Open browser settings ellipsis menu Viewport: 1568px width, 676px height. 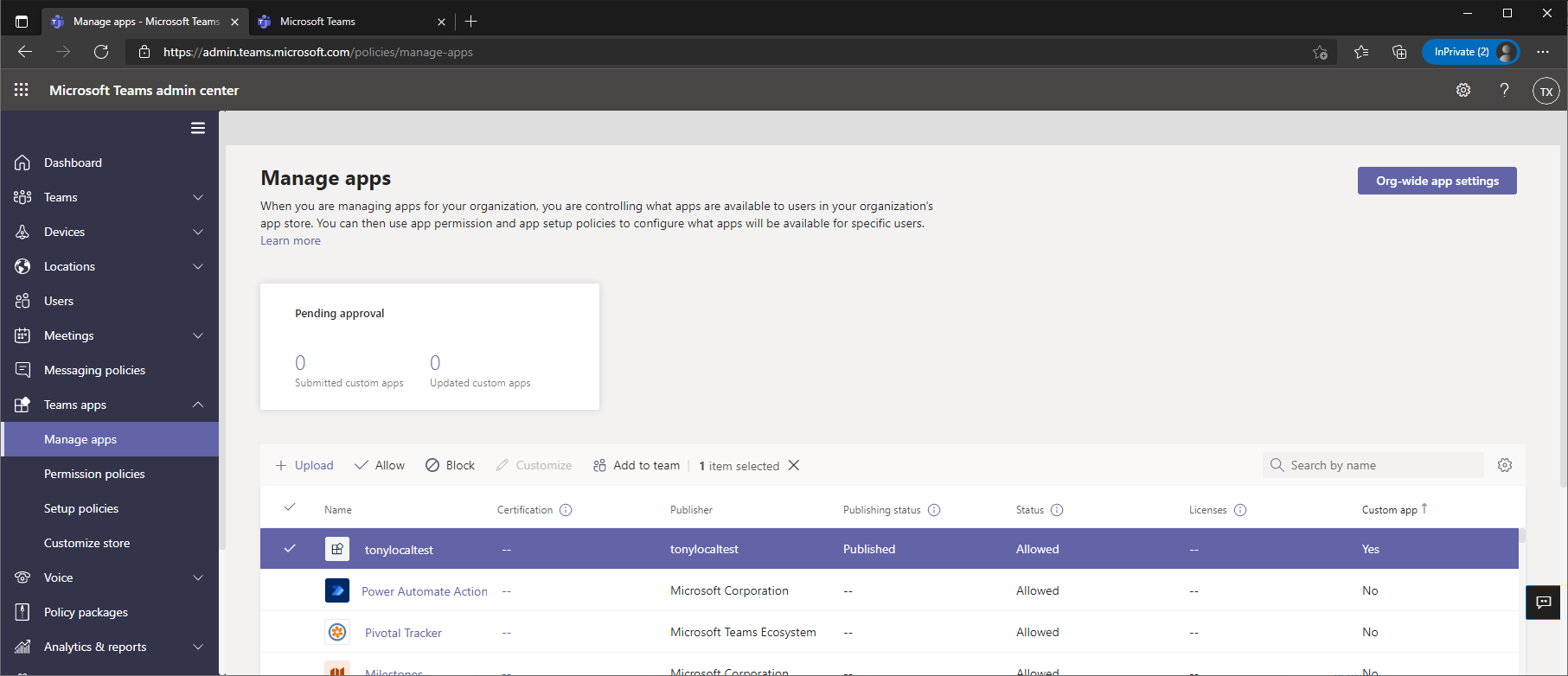[x=1543, y=52]
